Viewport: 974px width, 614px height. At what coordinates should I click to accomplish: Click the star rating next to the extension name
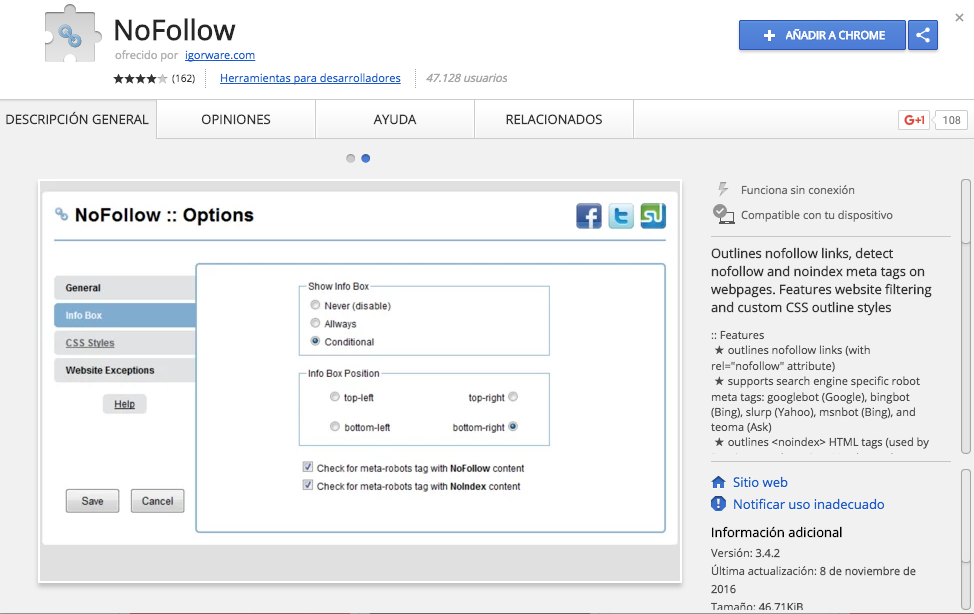(x=133, y=78)
